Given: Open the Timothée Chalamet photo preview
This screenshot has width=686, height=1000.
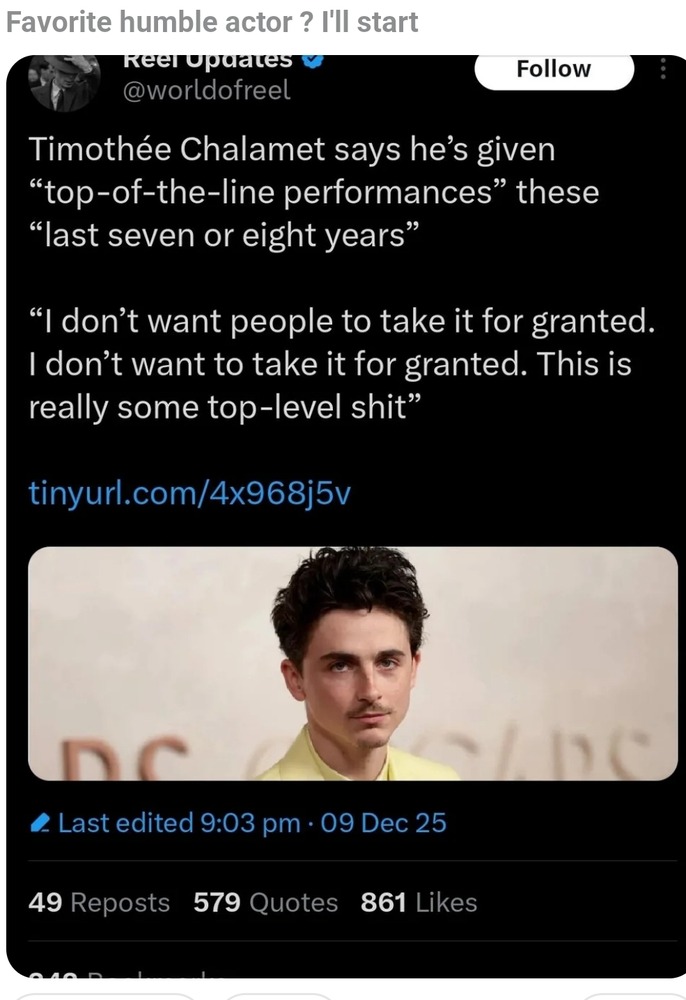Looking at the screenshot, I should pos(352,663).
